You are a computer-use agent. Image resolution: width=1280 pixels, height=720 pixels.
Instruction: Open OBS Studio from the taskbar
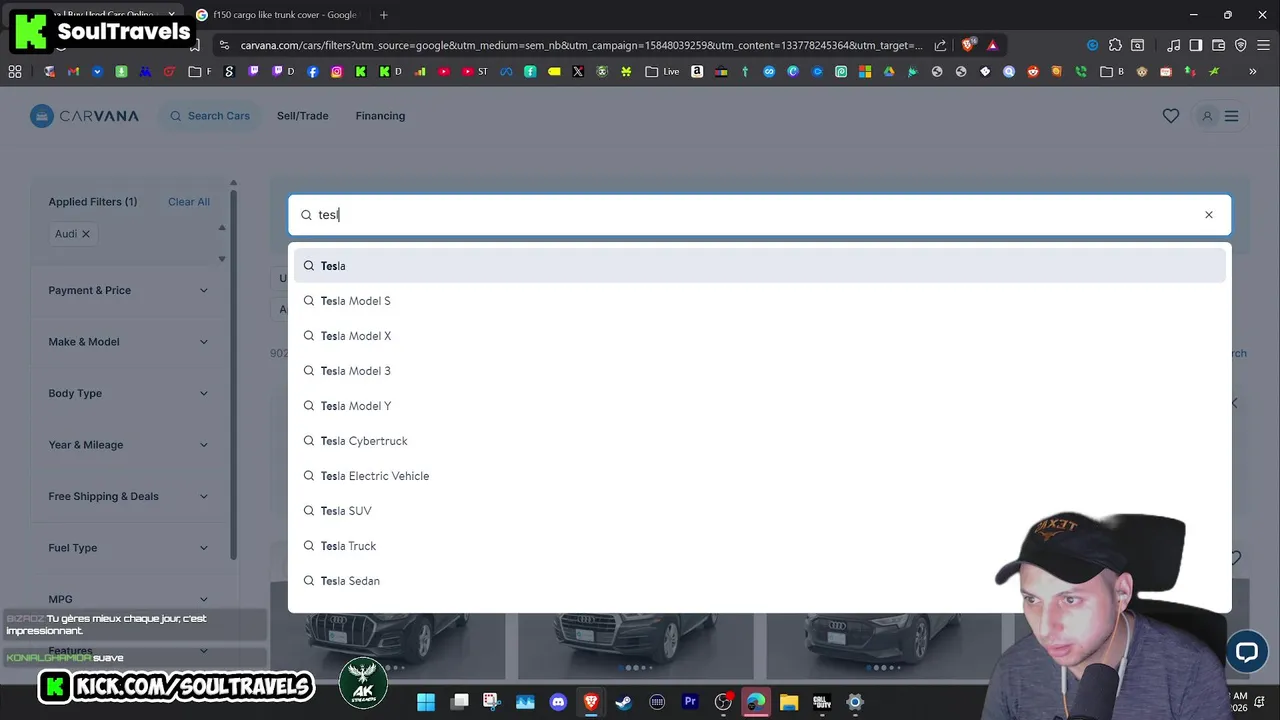pos(724,702)
